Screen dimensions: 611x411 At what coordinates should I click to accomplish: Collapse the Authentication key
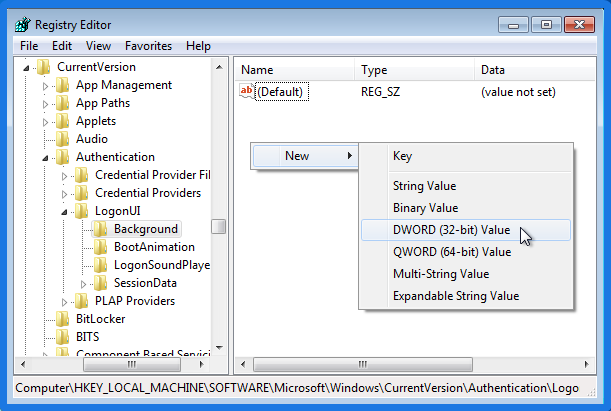pyautogui.click(x=45, y=158)
